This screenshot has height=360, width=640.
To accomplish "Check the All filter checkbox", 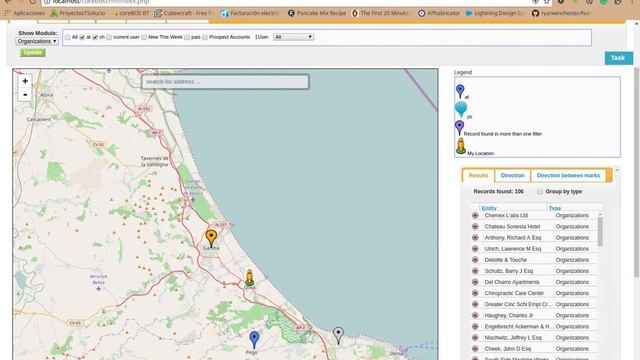I will pos(68,37).
